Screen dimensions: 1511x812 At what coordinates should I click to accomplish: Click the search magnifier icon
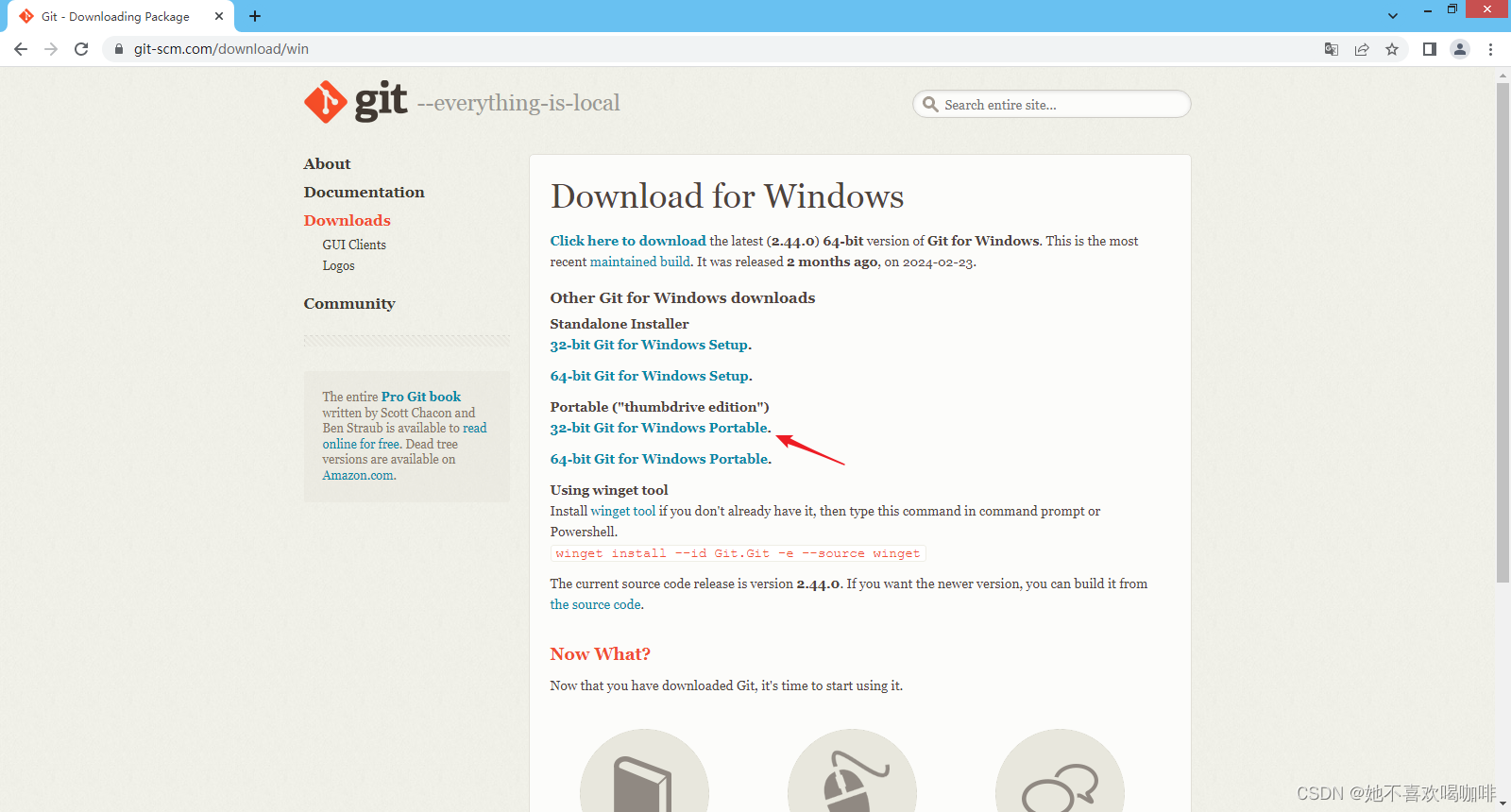coord(930,105)
